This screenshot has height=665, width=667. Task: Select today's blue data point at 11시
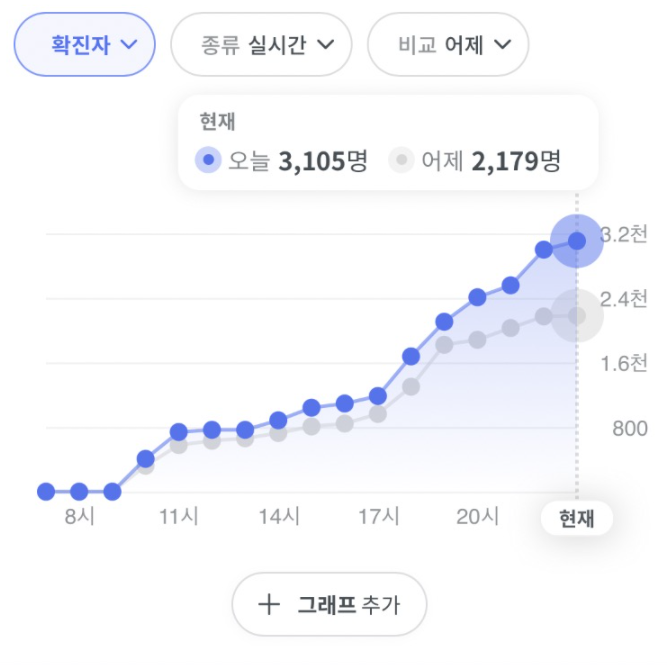point(179,432)
